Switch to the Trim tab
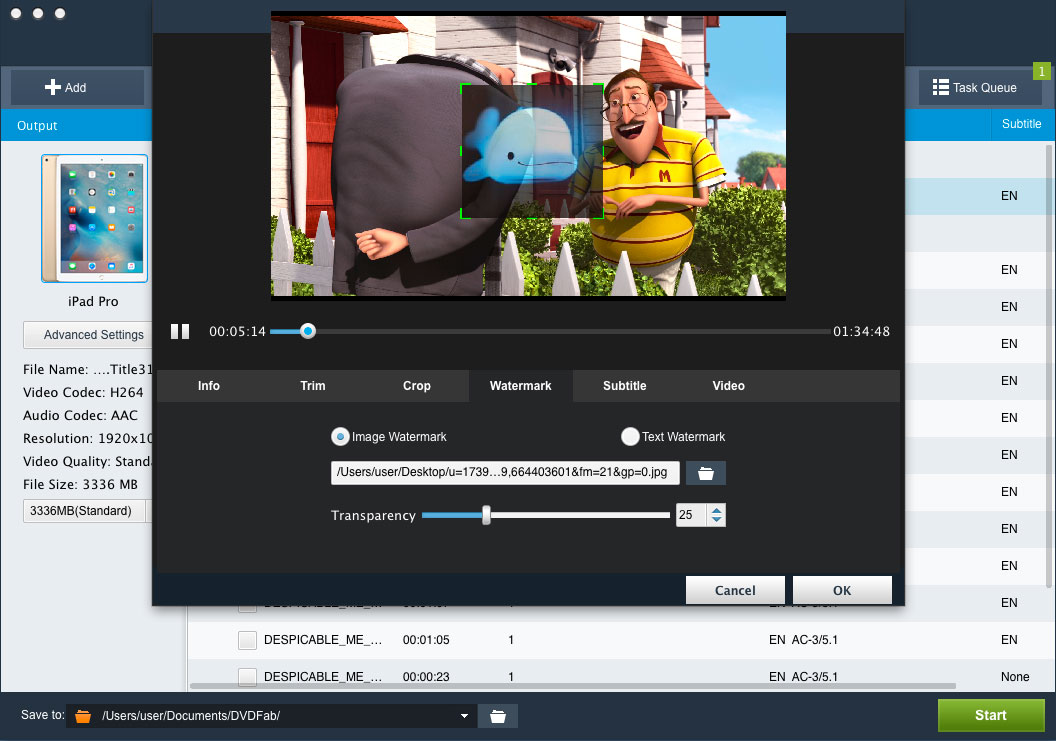This screenshot has height=741, width=1056. 312,386
